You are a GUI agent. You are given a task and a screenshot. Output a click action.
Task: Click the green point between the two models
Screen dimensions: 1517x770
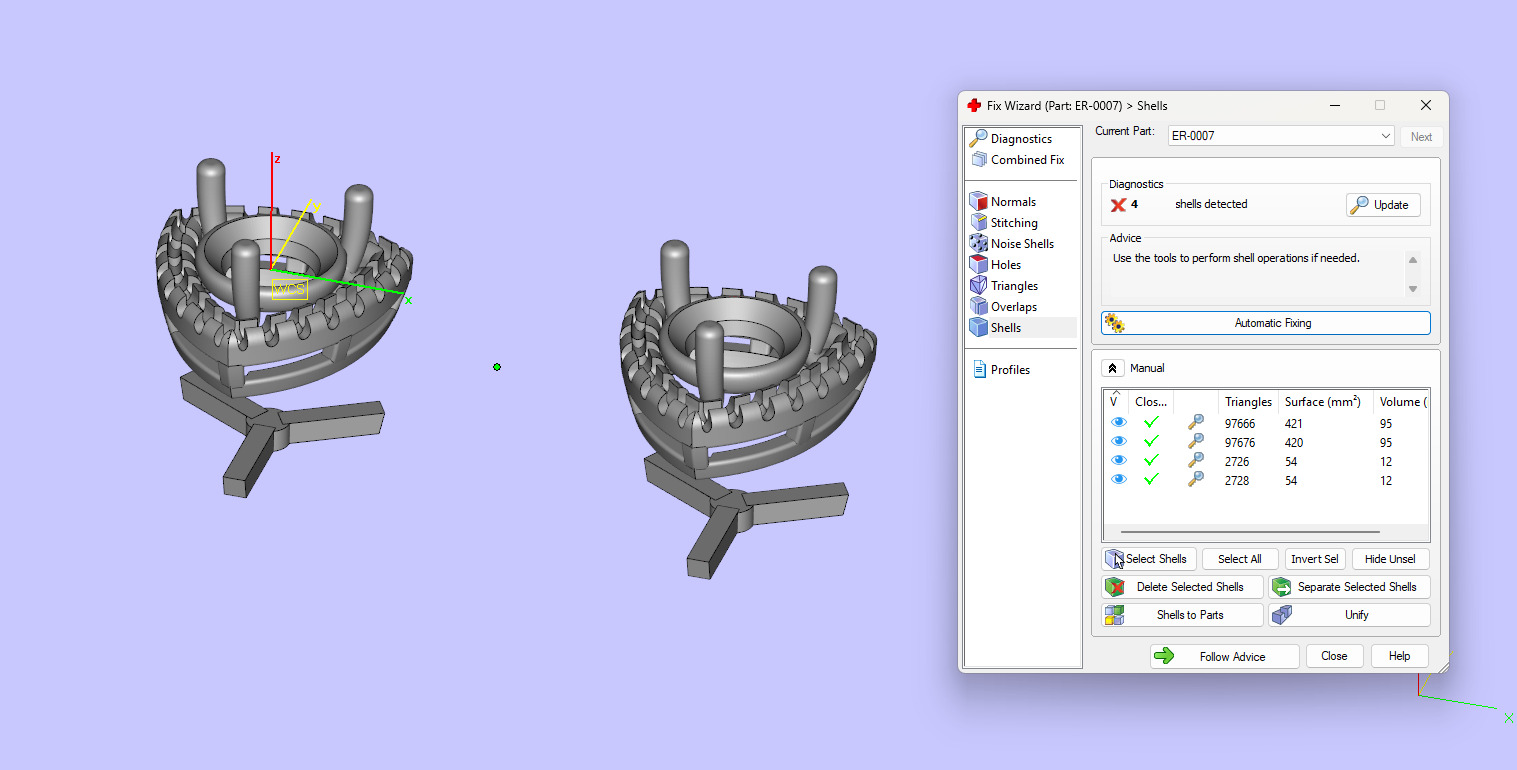[x=497, y=367]
